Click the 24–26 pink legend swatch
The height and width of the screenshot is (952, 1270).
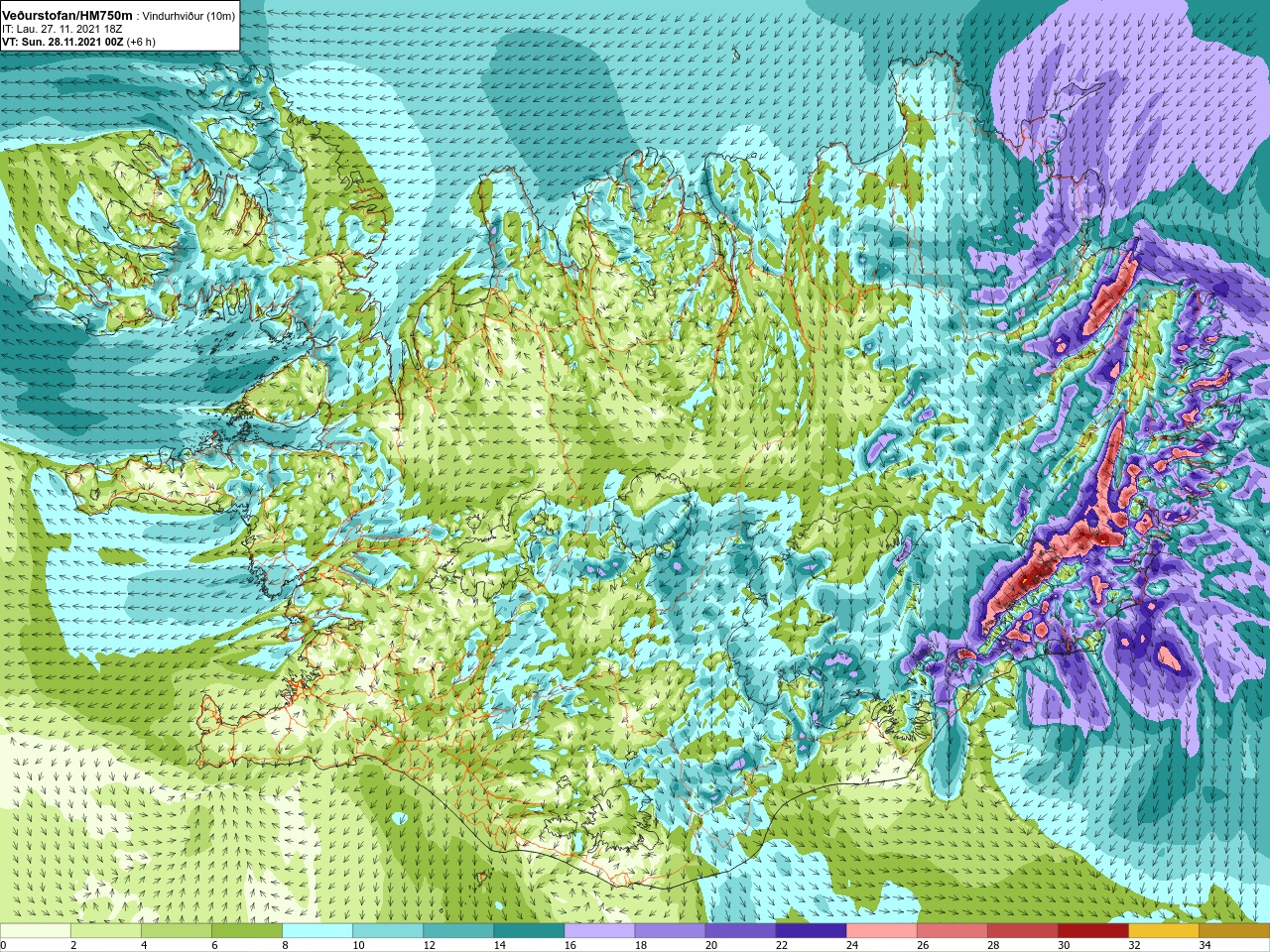click(881, 931)
